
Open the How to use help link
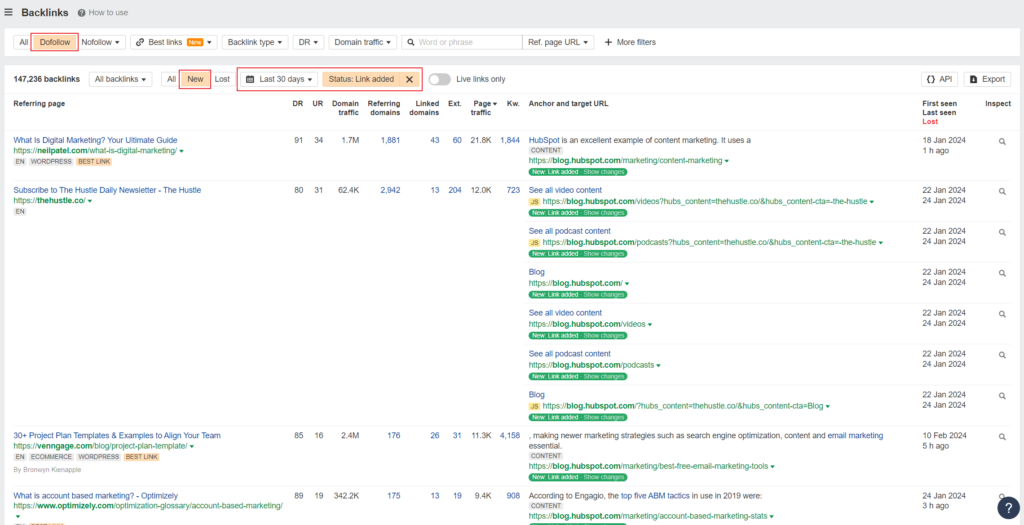pyautogui.click(x=103, y=12)
